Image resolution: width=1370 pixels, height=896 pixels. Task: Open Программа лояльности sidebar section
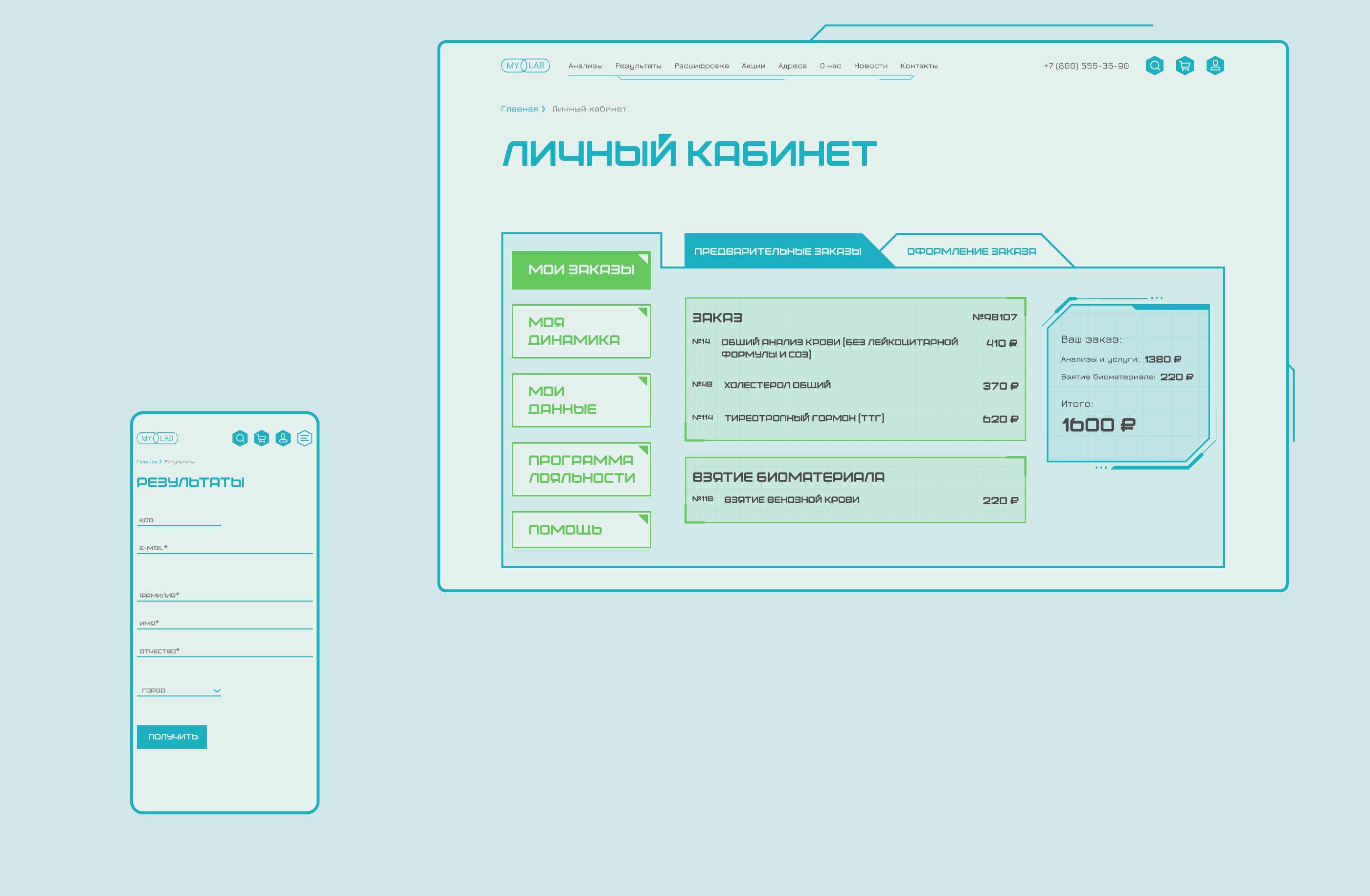tap(581, 469)
